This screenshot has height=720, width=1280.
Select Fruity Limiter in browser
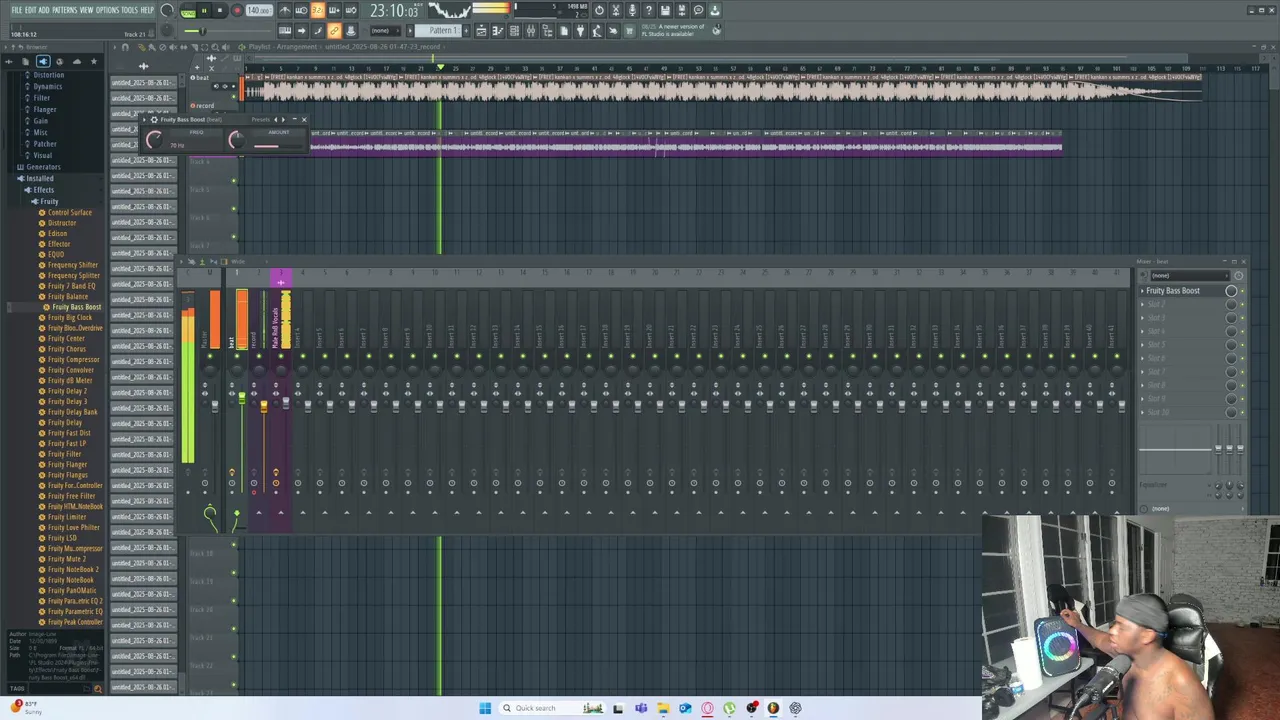(x=67, y=517)
